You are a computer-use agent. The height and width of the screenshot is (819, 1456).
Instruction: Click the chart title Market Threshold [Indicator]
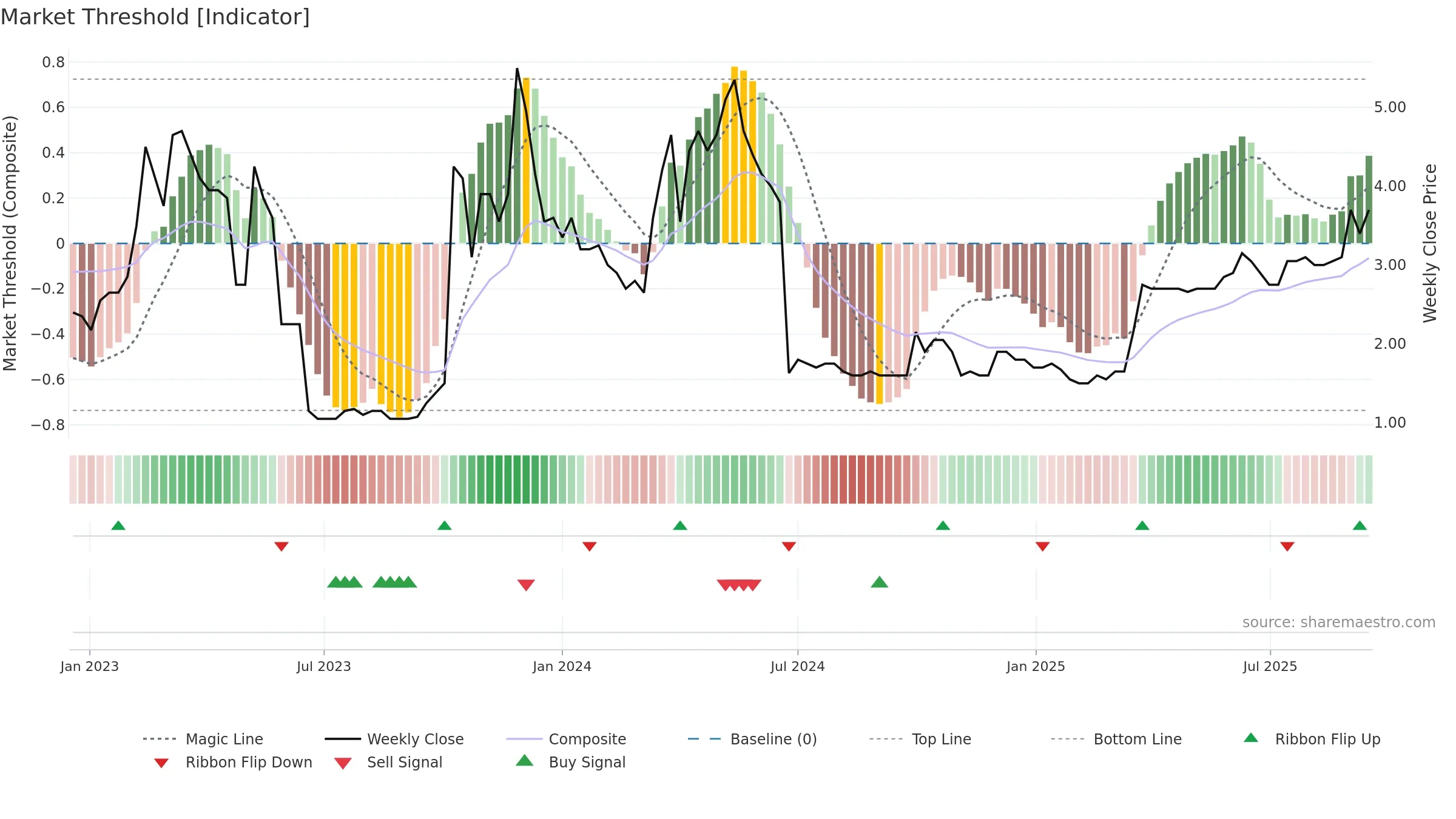[x=155, y=17]
